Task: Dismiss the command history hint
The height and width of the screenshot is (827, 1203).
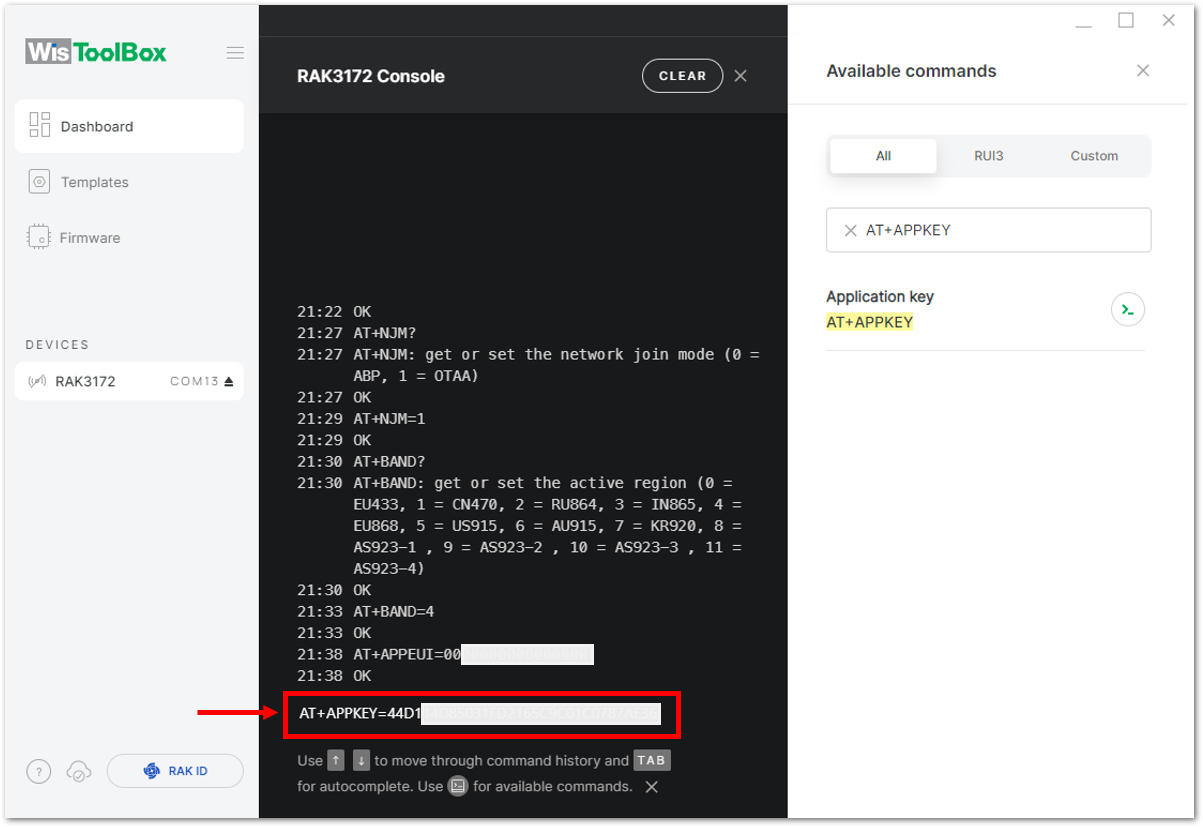Action: click(651, 787)
